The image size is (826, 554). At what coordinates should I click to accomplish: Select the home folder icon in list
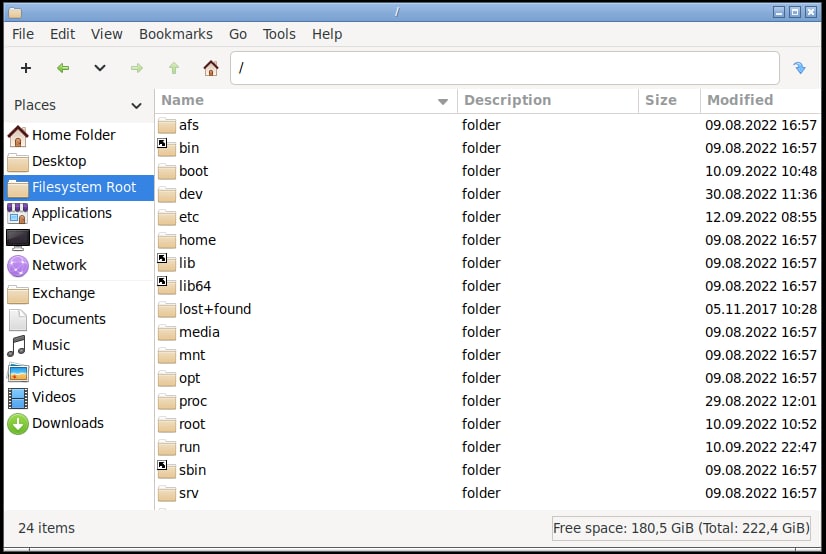tap(167, 240)
